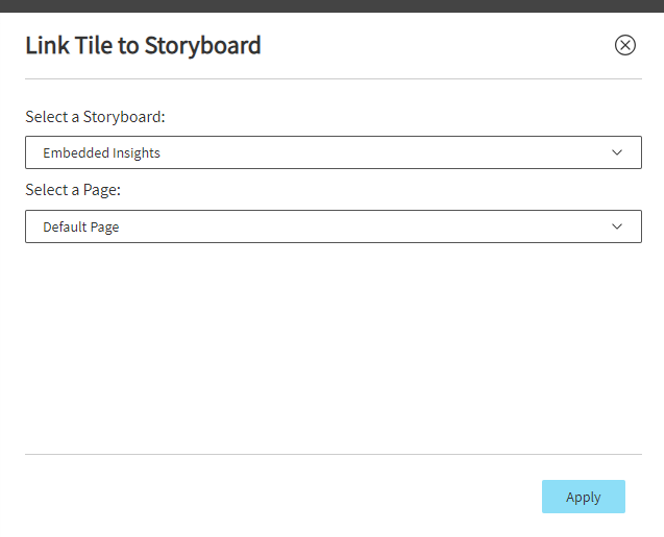Click the divider line above Apply
The image size is (664, 537).
click(x=333, y=454)
